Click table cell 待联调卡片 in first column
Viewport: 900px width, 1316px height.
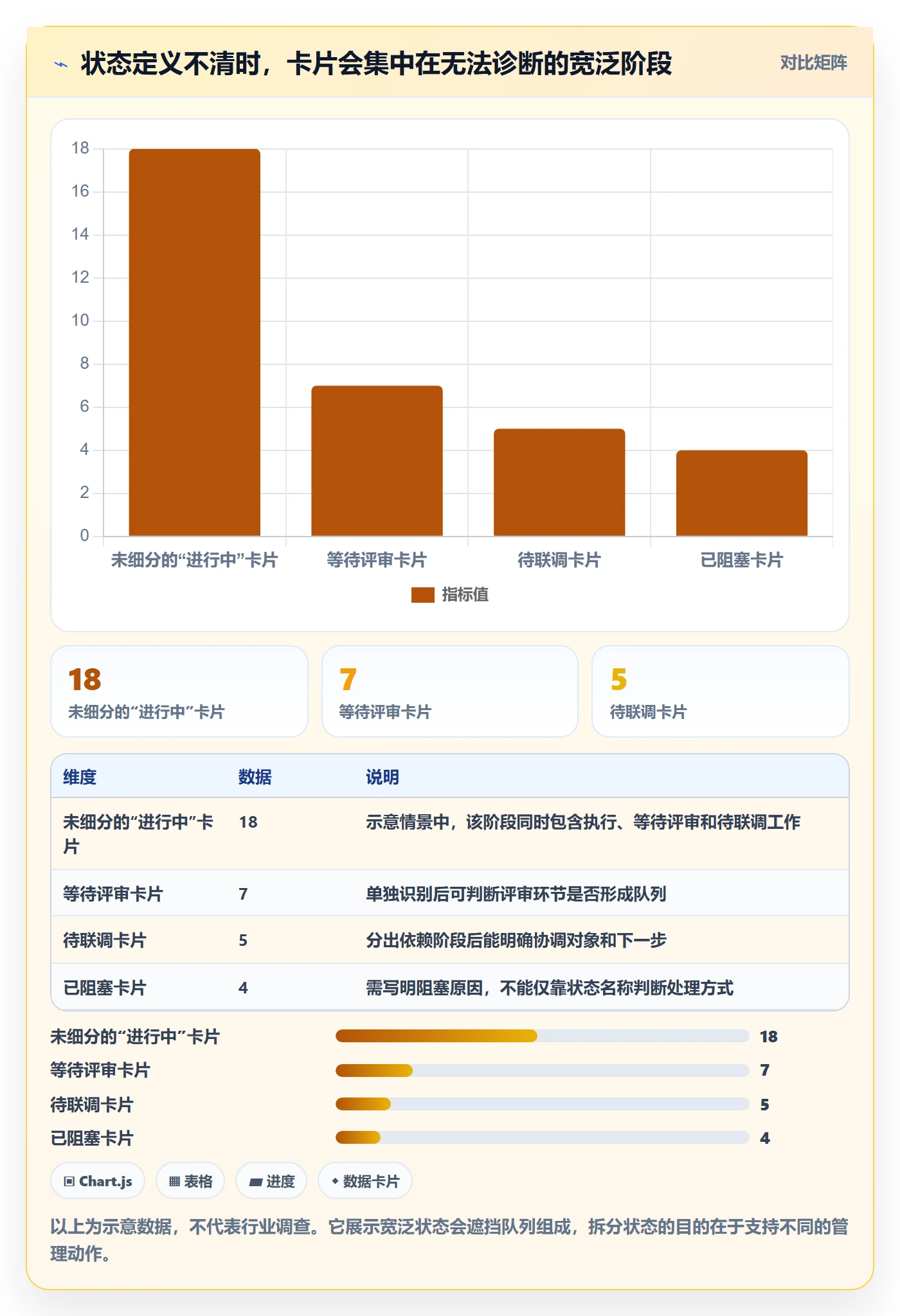(x=105, y=941)
